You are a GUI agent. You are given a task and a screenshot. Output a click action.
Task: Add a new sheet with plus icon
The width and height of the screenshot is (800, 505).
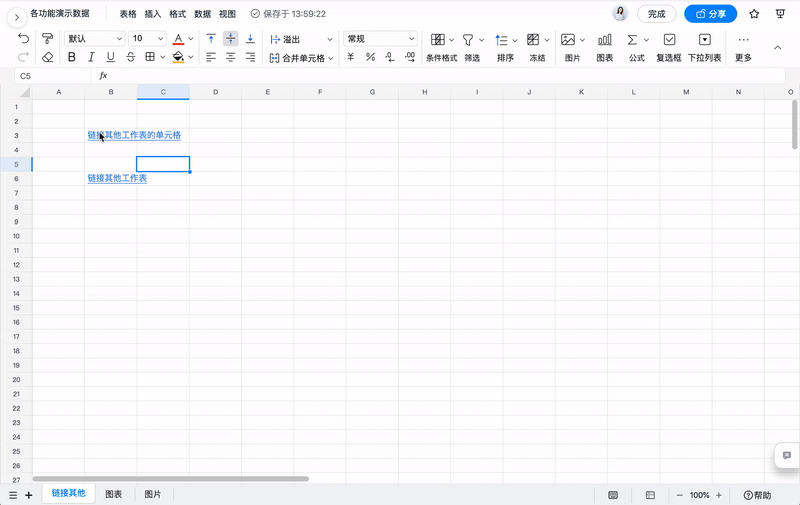tap(29, 495)
